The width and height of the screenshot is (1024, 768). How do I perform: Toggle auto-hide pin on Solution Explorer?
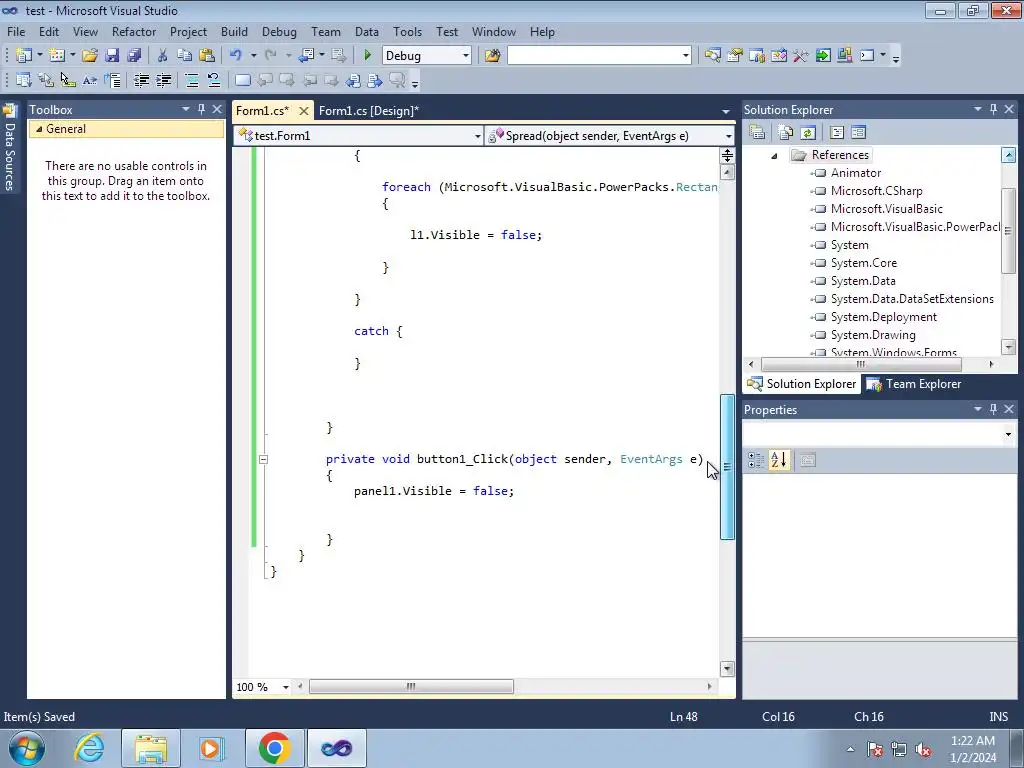tap(993, 109)
